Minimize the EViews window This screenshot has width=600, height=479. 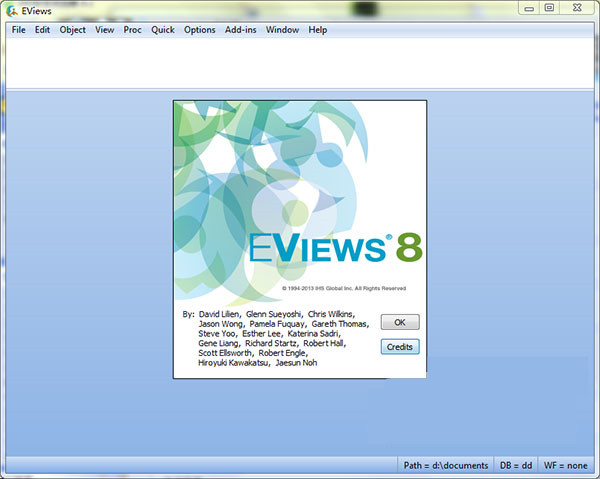point(529,8)
